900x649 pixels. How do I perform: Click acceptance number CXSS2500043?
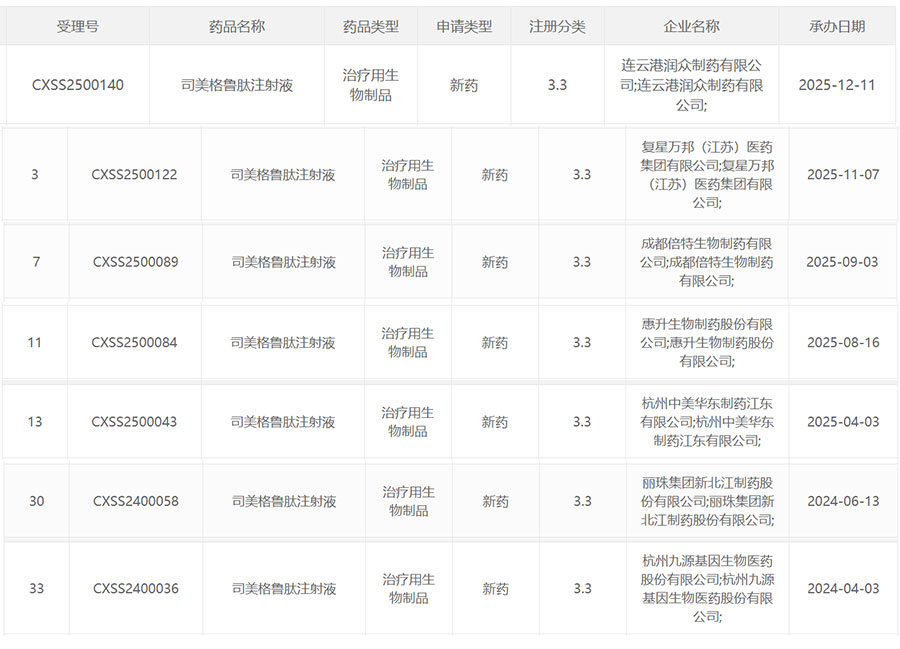(134, 422)
